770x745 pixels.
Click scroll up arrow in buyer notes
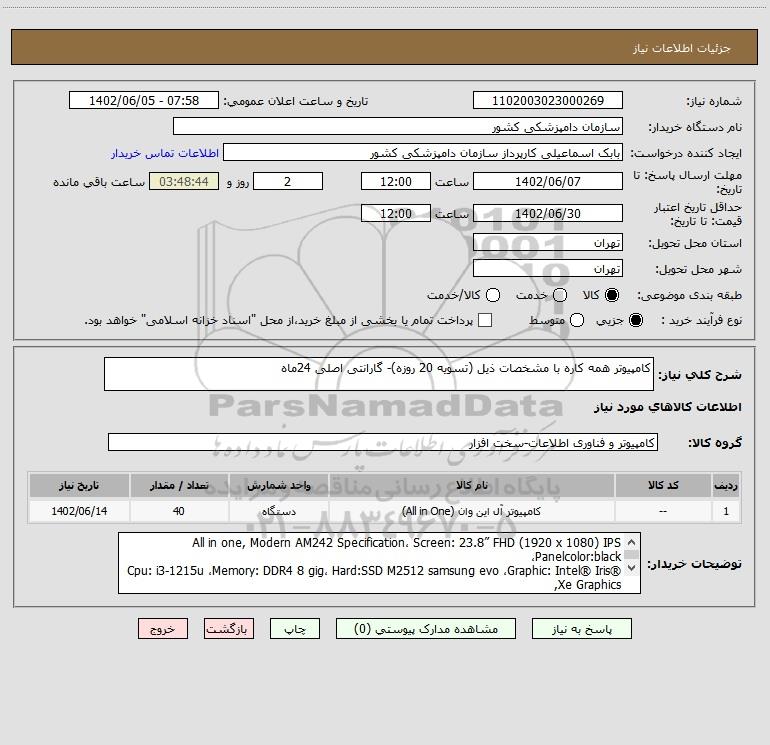(632, 542)
